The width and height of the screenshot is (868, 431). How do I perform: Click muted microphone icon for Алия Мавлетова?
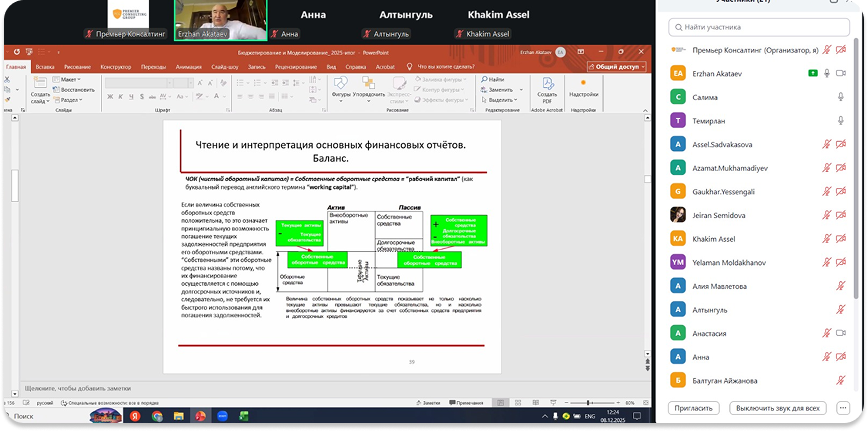[x=841, y=286]
